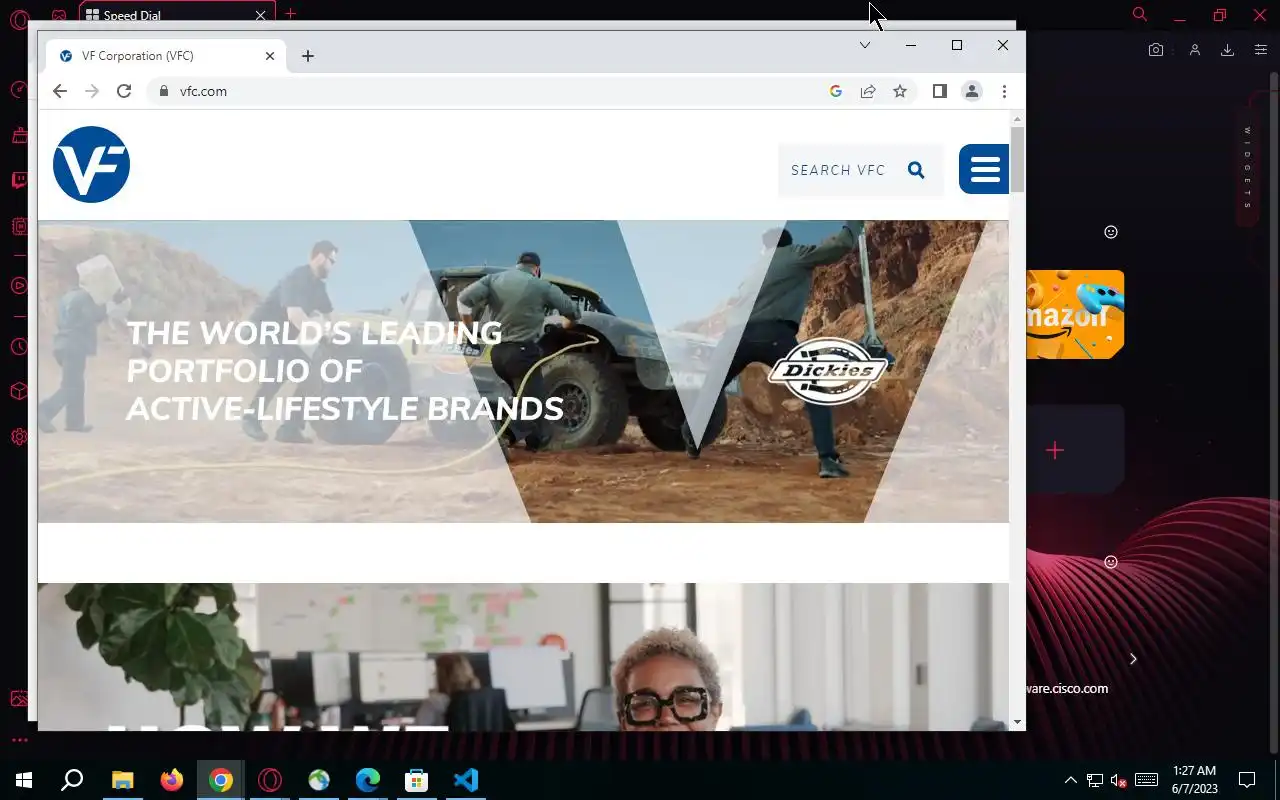Viewport: 1280px width, 800px height.
Task: Click the lock icon beside vfc.com
Action: [165, 91]
